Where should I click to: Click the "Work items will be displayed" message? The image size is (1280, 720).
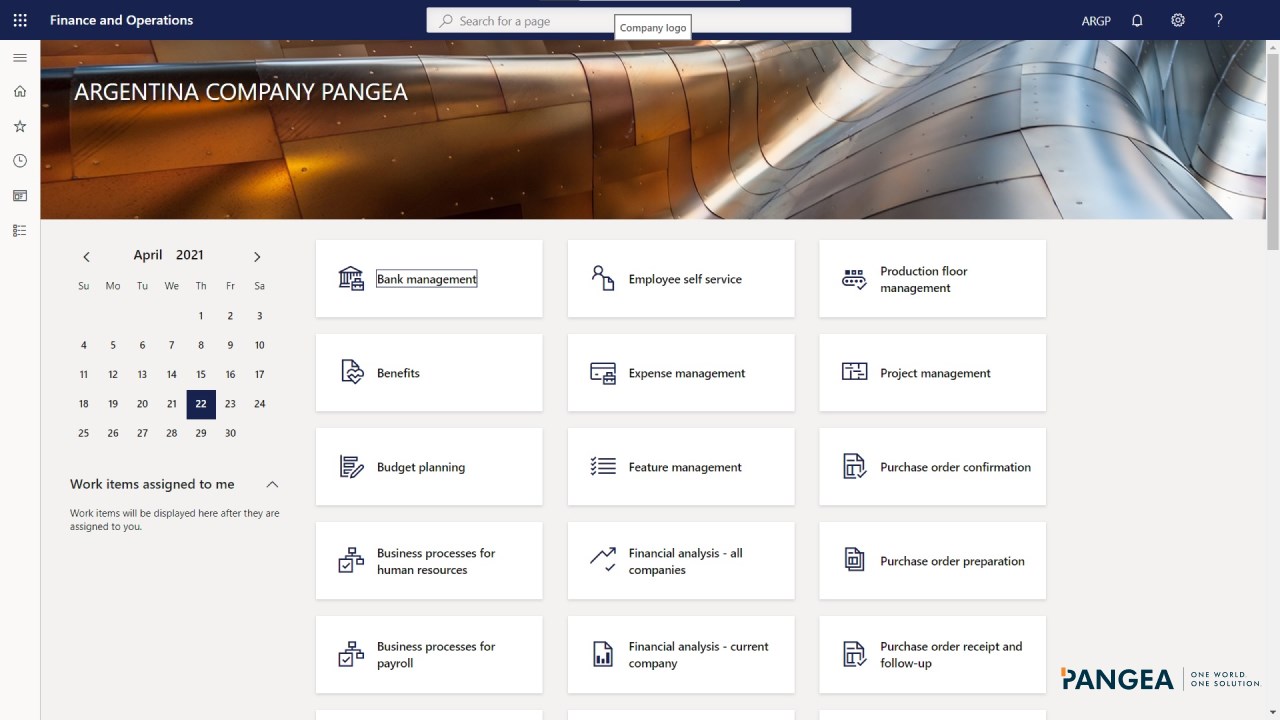pyautogui.click(x=175, y=520)
